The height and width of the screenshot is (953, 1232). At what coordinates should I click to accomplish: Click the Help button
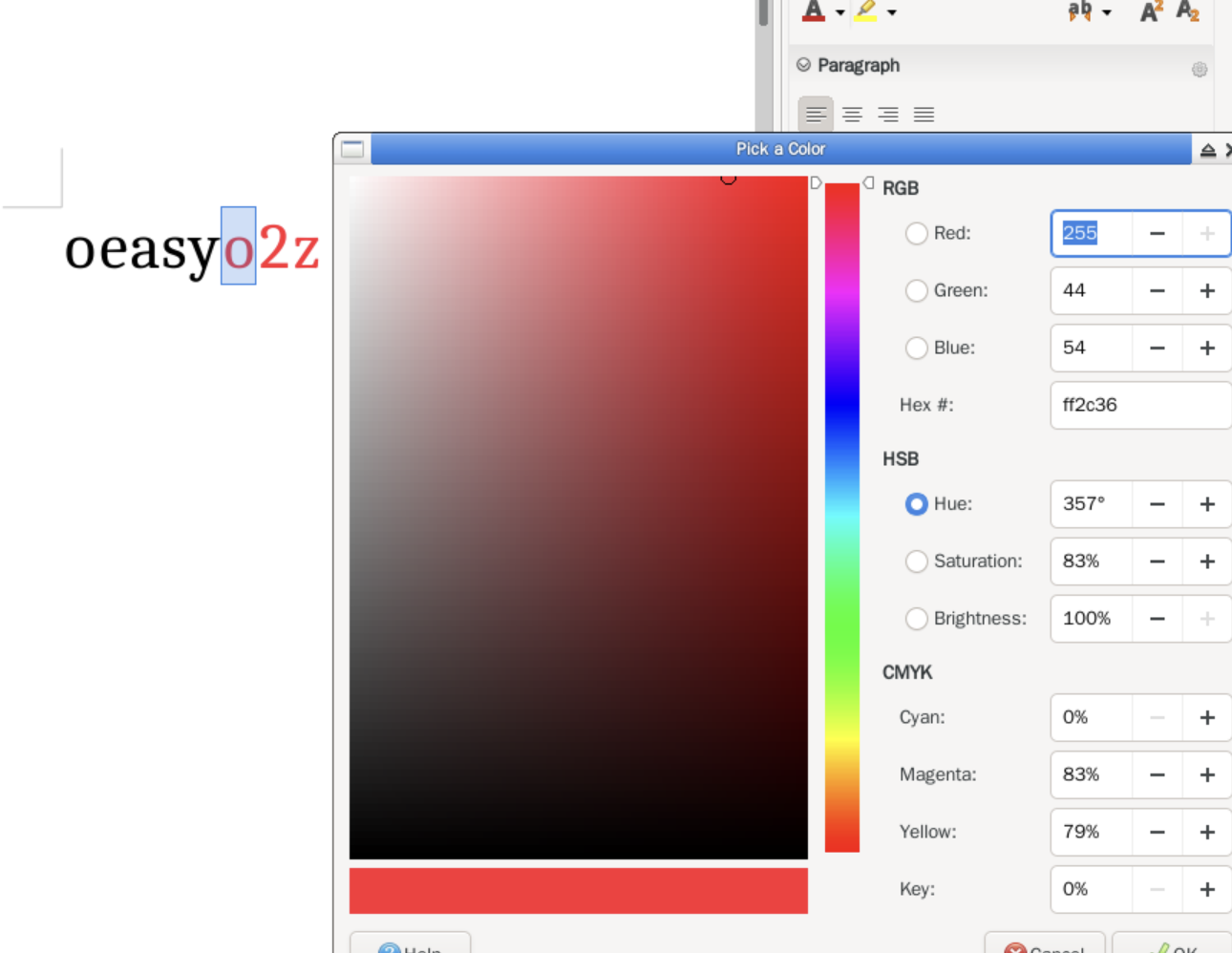pos(411,943)
